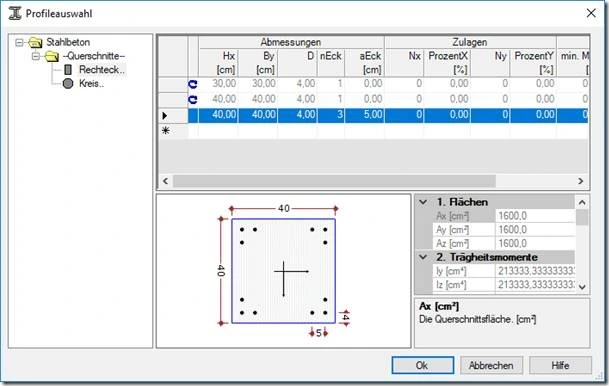Screen dimensions: 609x386
Task: Confirm selection with Ok button
Action: [423, 365]
